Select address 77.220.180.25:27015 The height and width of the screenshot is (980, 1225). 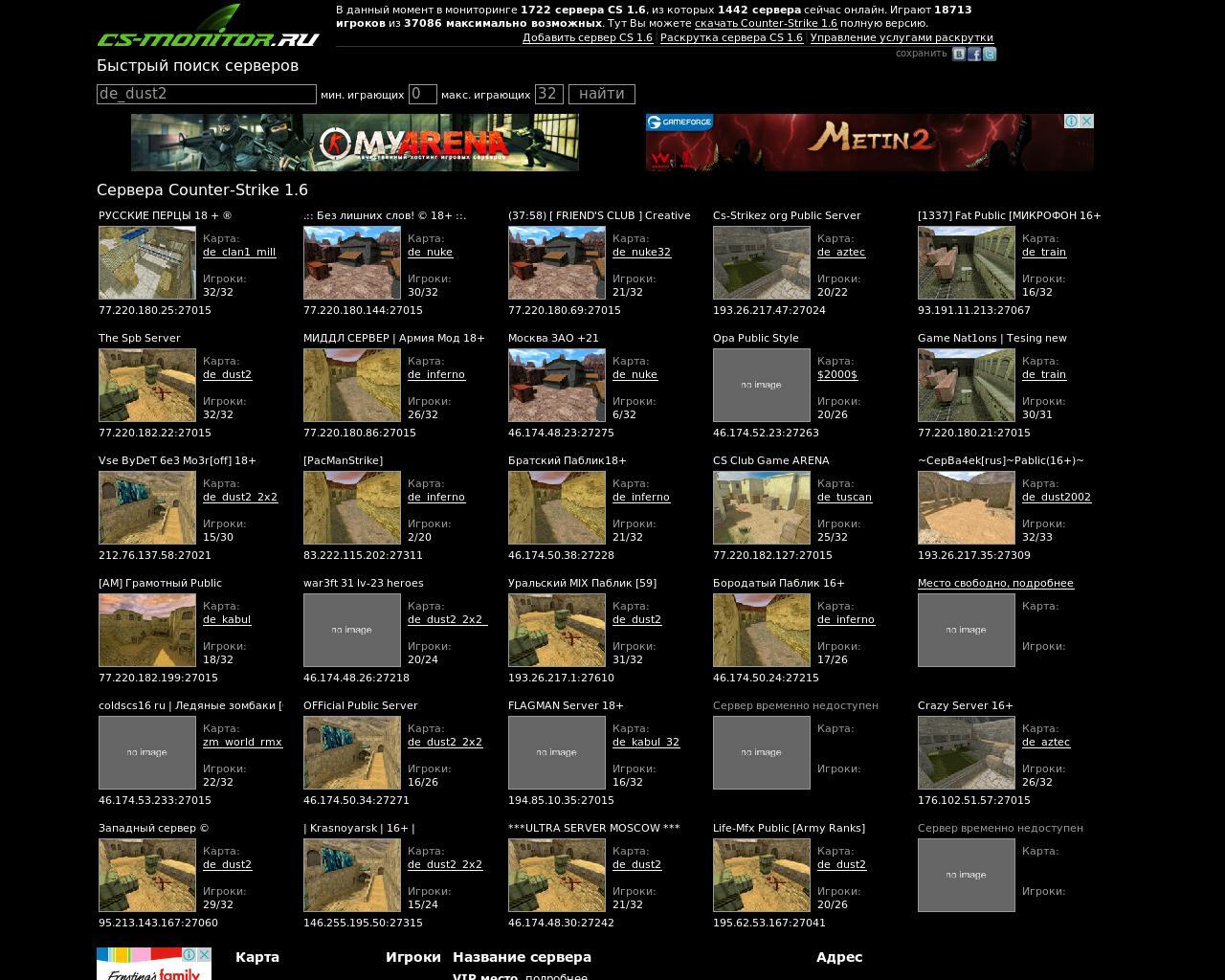pyautogui.click(x=155, y=310)
